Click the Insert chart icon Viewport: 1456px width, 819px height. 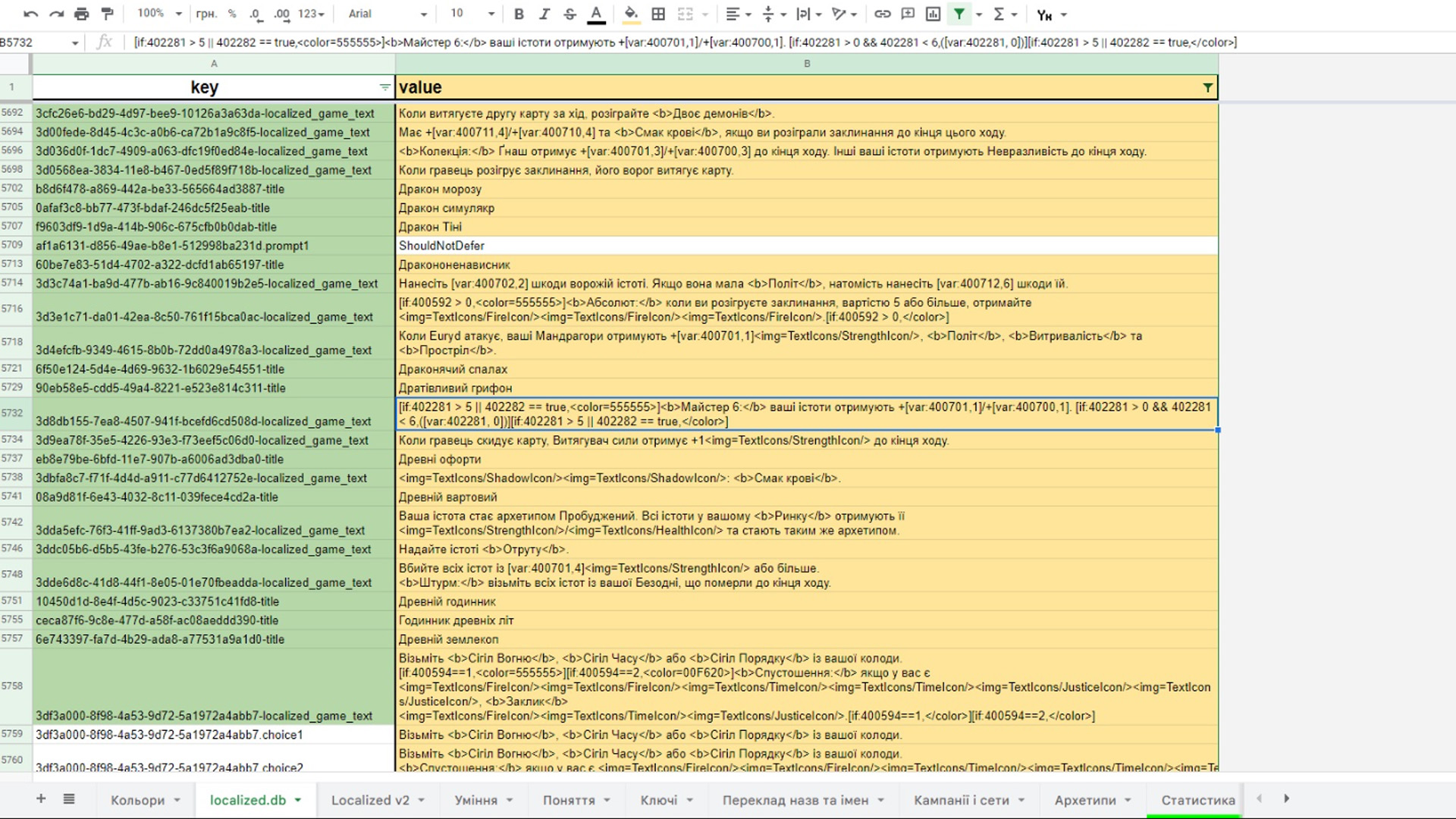pyautogui.click(x=933, y=14)
